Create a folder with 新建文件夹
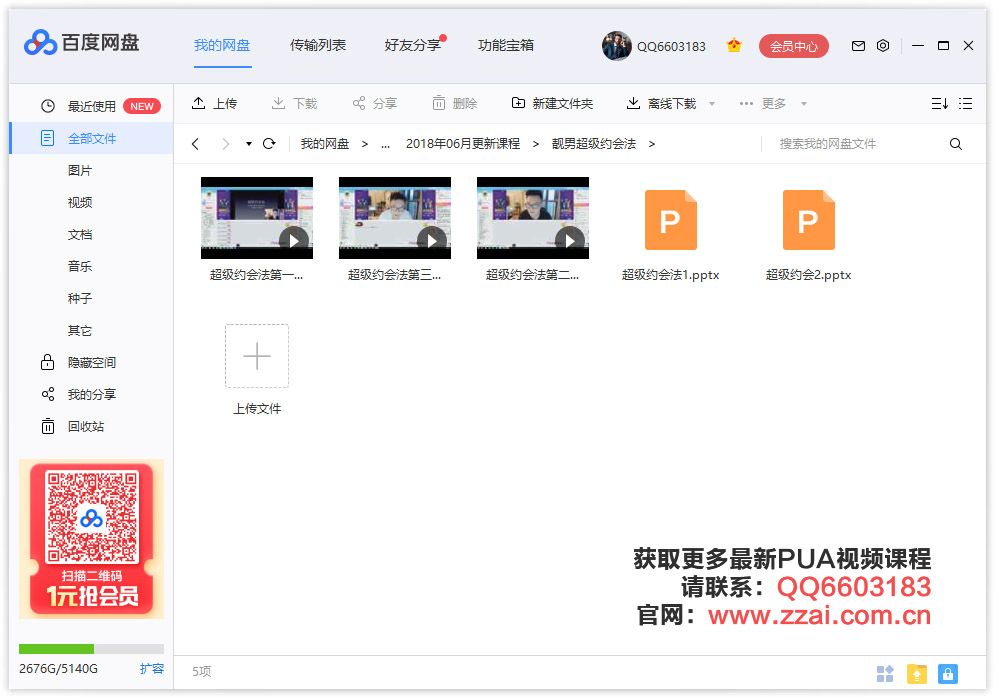 pyautogui.click(x=552, y=103)
